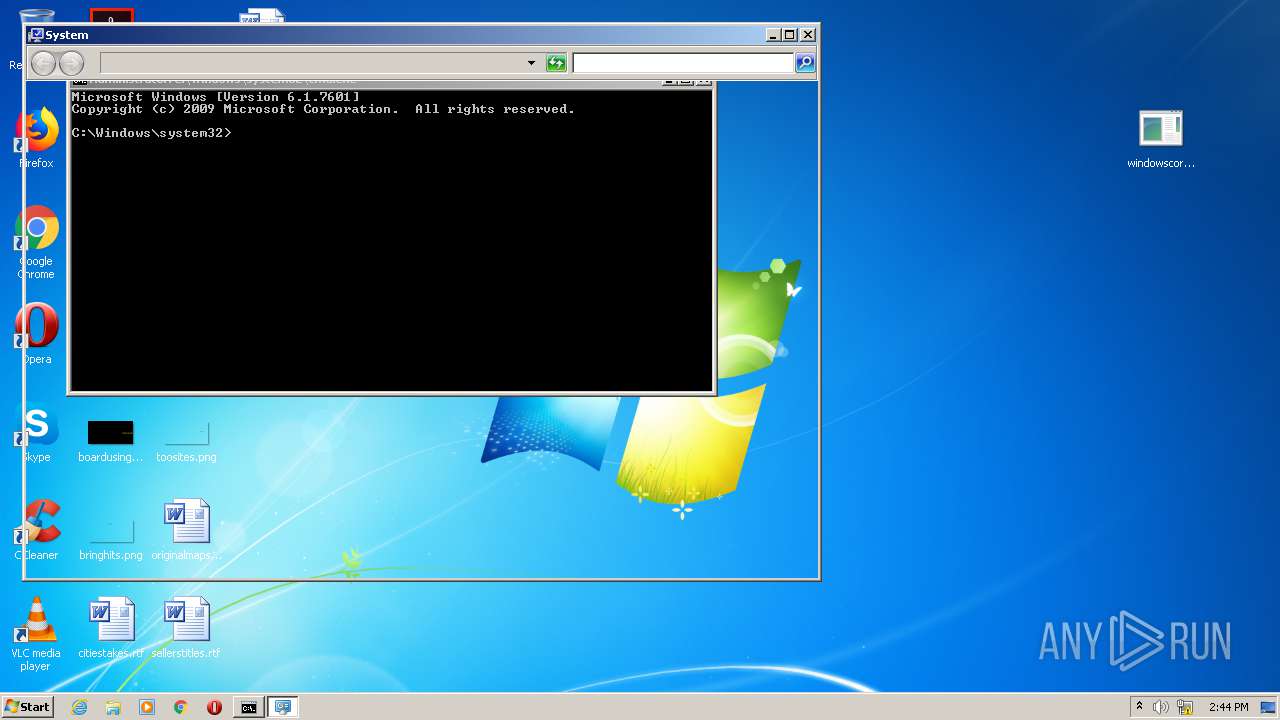Select the windowscor file icon on desktop
Viewport: 1280px width, 720px height.
point(1161,139)
